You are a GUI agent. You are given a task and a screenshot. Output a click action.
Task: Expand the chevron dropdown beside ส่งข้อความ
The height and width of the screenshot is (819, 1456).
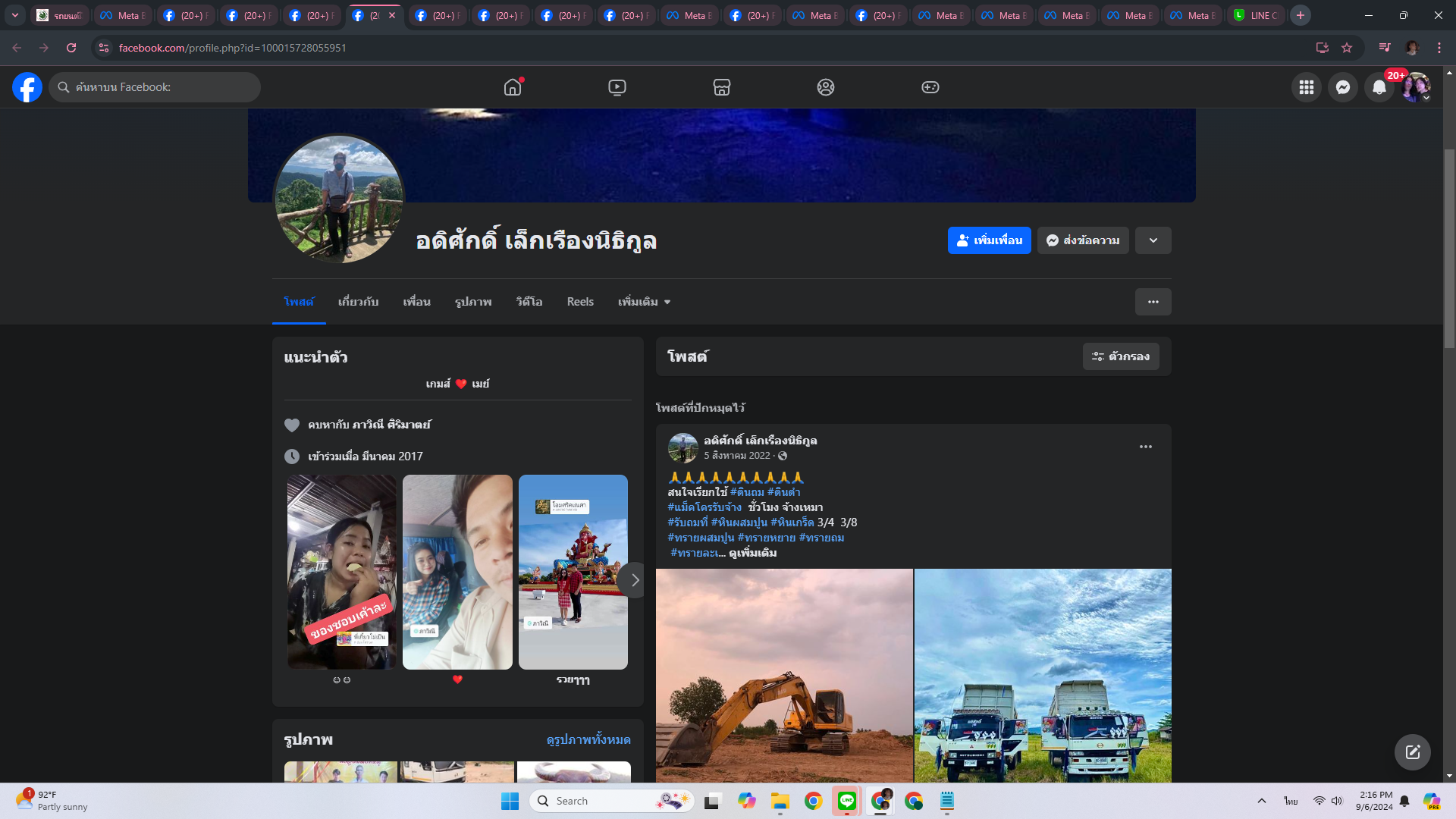1153,240
